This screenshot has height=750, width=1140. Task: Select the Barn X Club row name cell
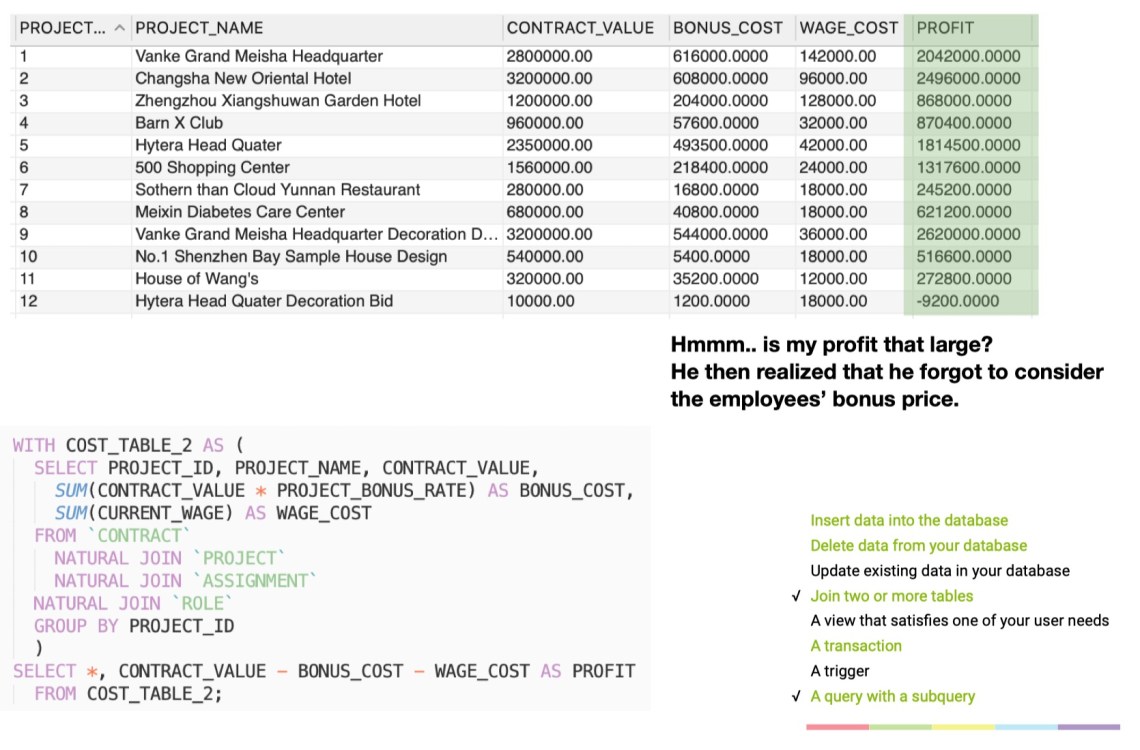179,123
